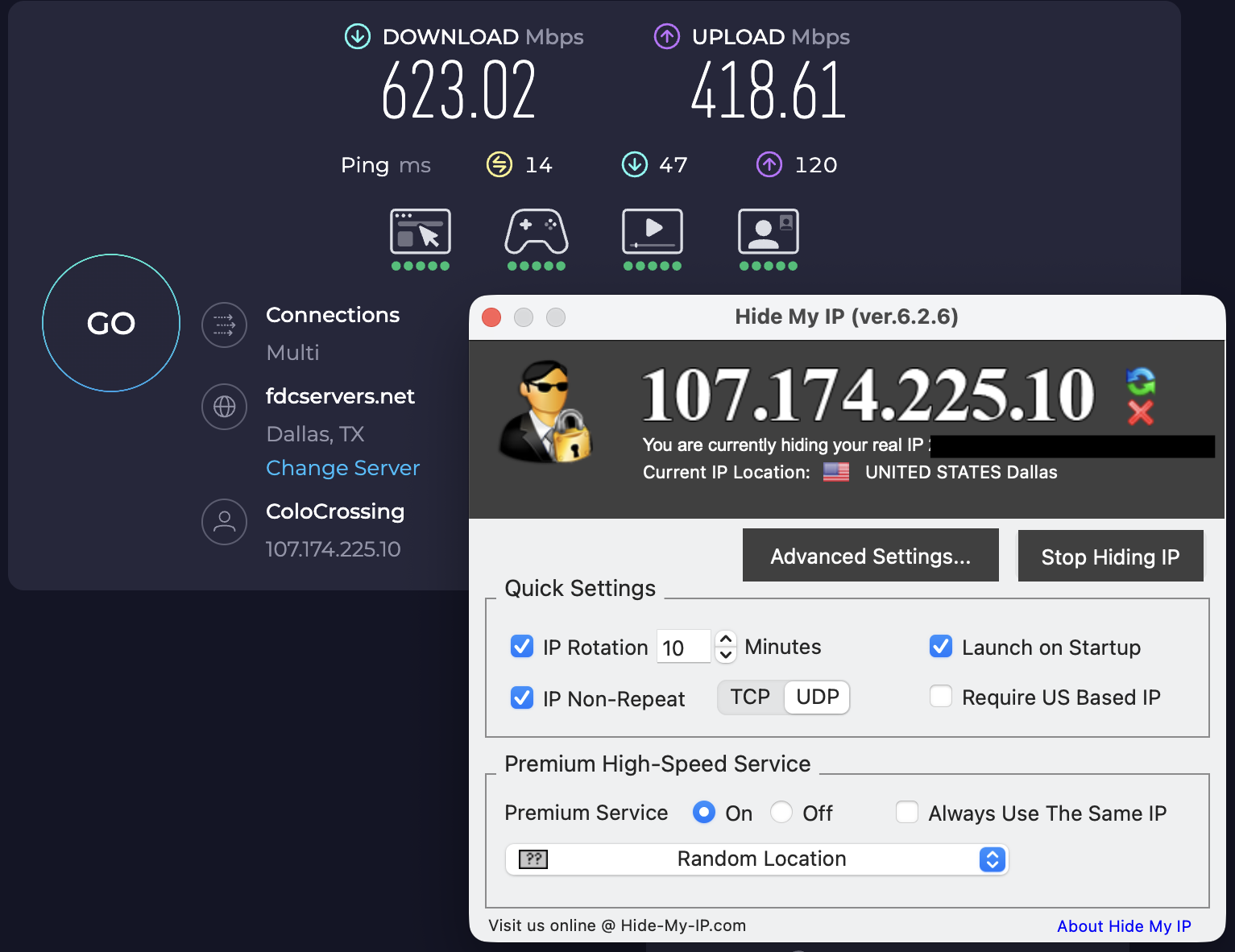Refresh the hidden IP with the green arrows icon
Screen dimensions: 1235x952
pyautogui.click(x=1142, y=380)
